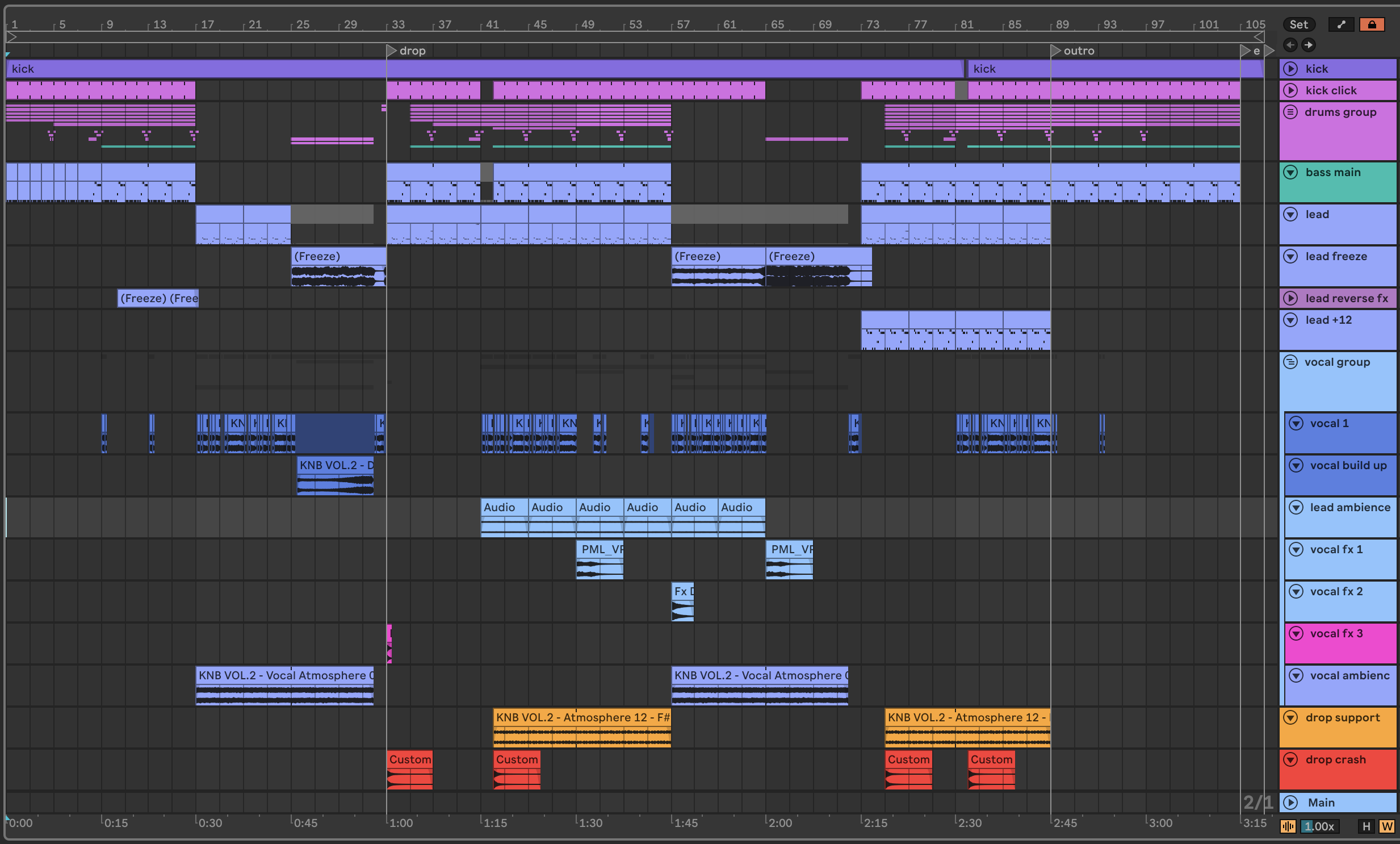Select the 'vocal group' track name

coord(1337,362)
